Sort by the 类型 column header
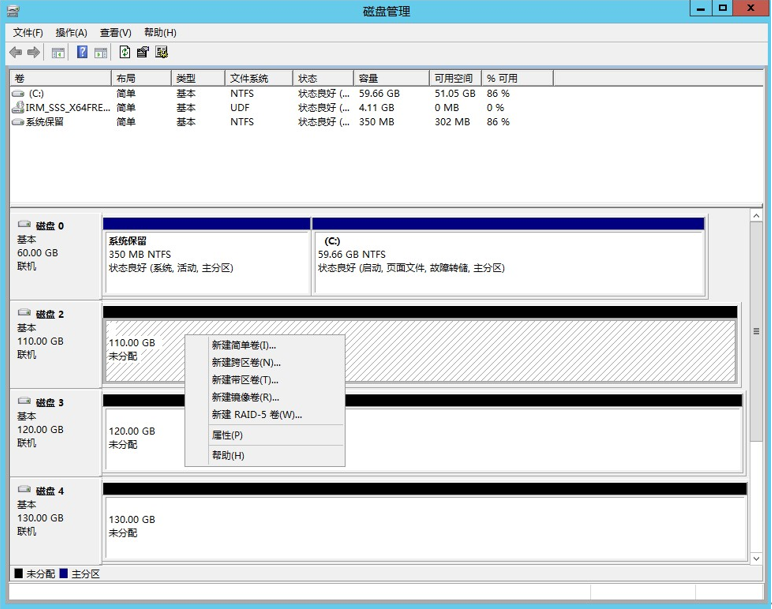The width and height of the screenshot is (772, 609). click(198, 78)
